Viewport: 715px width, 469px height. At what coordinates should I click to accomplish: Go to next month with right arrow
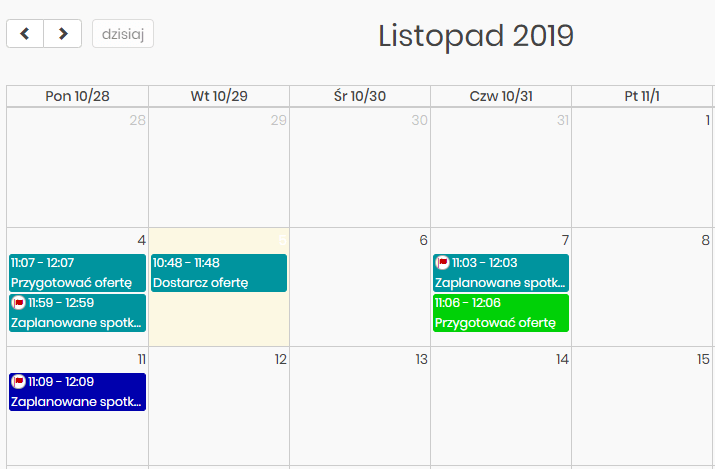(x=63, y=34)
